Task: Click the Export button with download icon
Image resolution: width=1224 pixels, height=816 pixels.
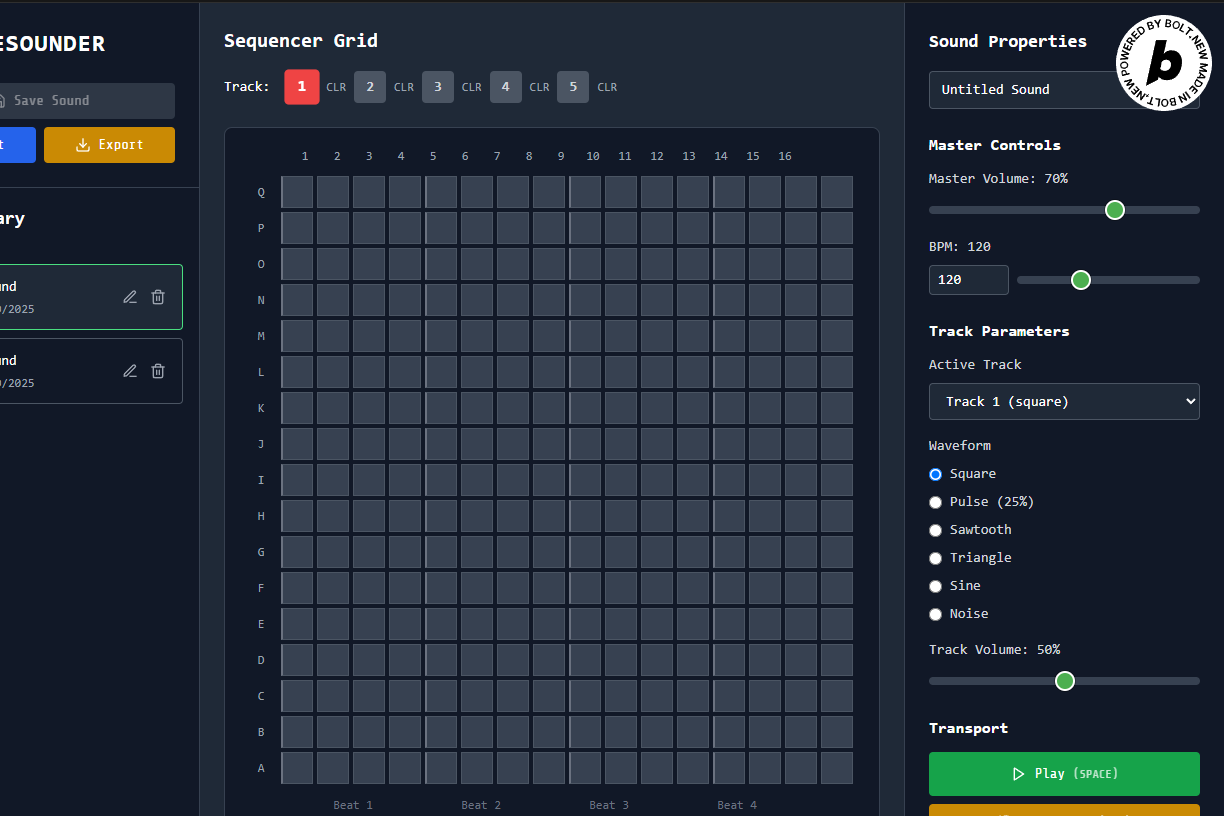Action: click(x=109, y=145)
